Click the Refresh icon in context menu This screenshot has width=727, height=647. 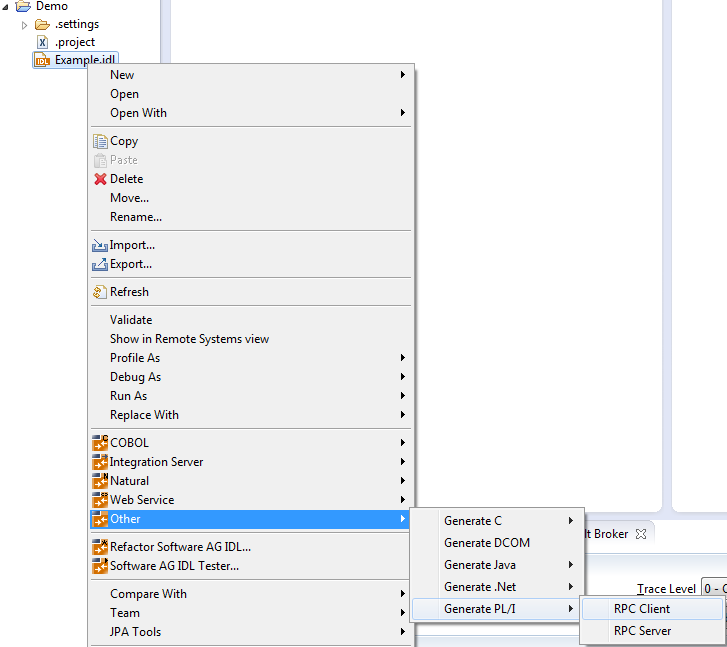100,292
